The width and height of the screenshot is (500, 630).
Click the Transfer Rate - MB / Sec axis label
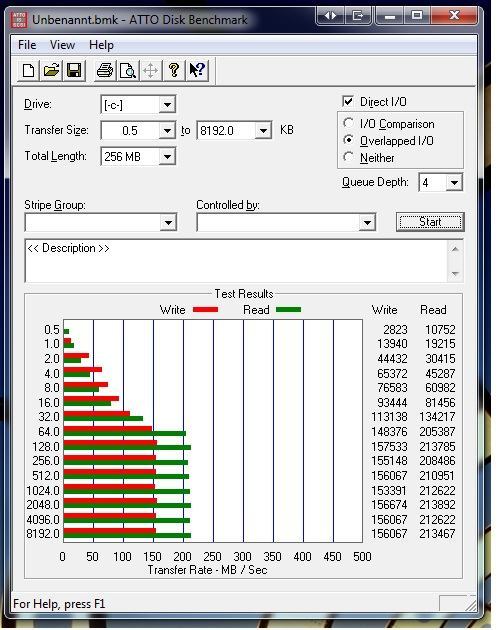point(207,570)
